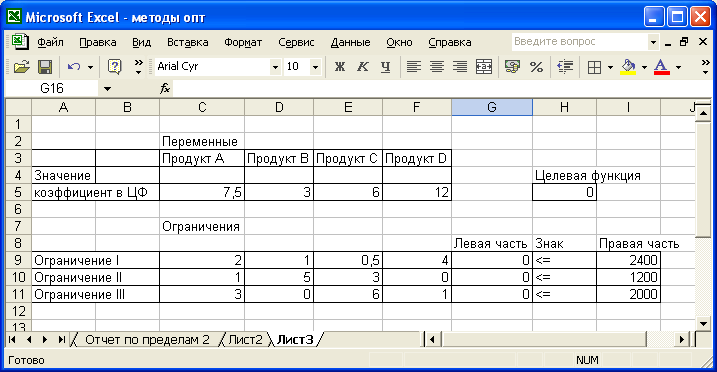Open the font size dropdown
This screenshot has height=372, width=717.
315,67
